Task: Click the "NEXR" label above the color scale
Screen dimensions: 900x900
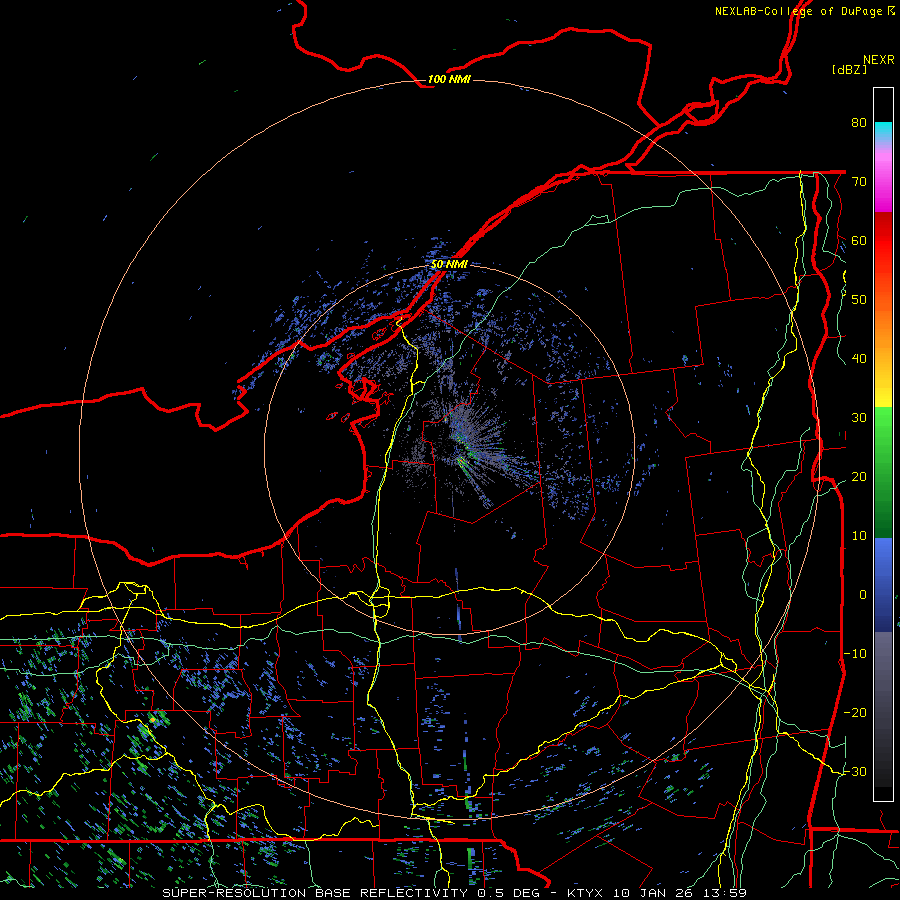Action: [x=878, y=60]
